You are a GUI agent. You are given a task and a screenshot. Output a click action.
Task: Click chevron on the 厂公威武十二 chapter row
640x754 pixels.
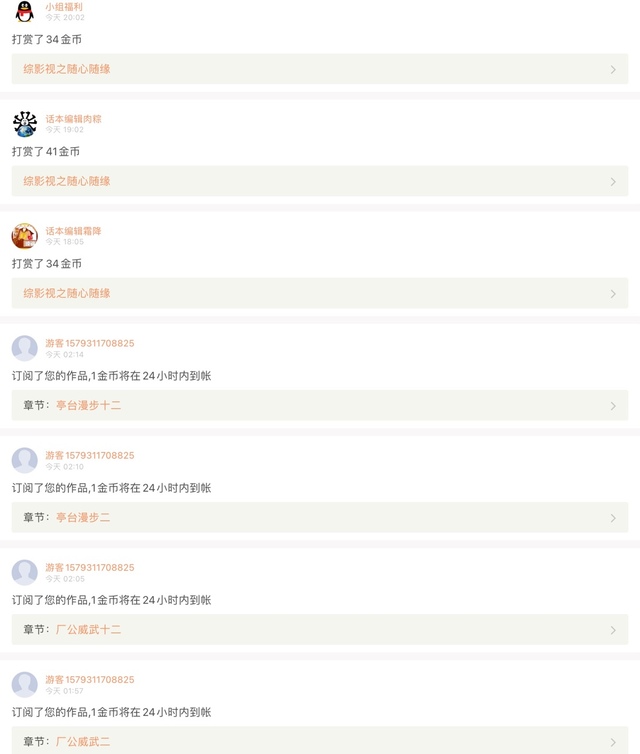pos(613,630)
